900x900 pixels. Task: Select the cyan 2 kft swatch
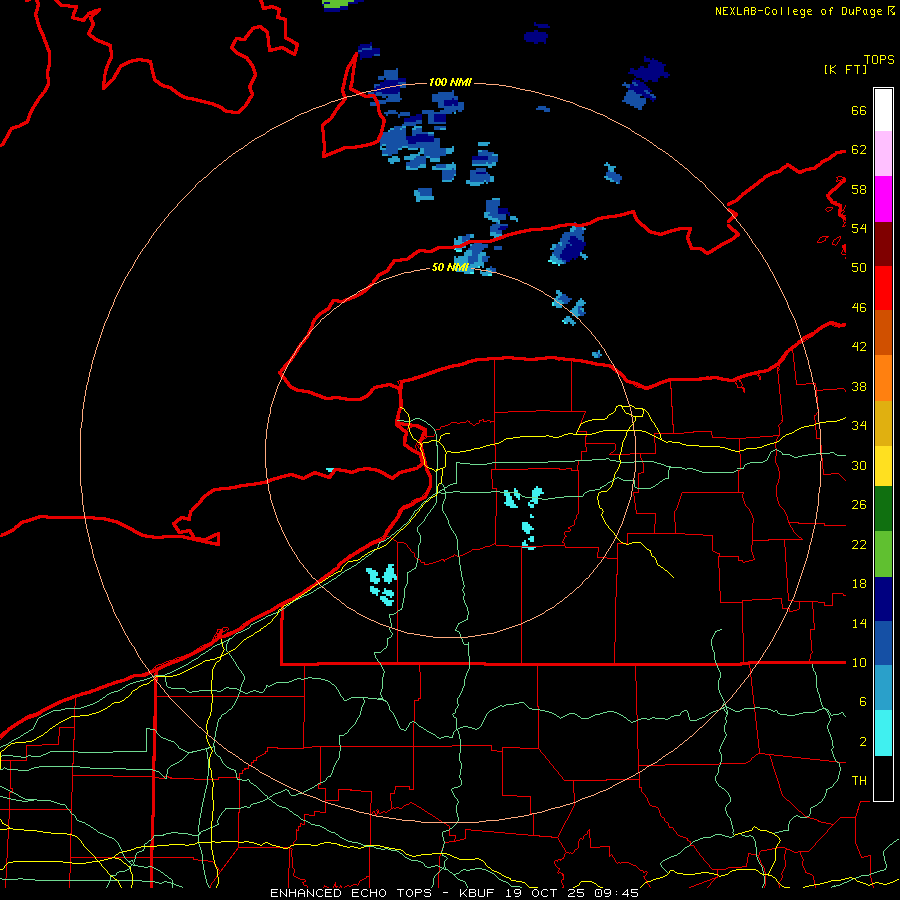click(883, 733)
